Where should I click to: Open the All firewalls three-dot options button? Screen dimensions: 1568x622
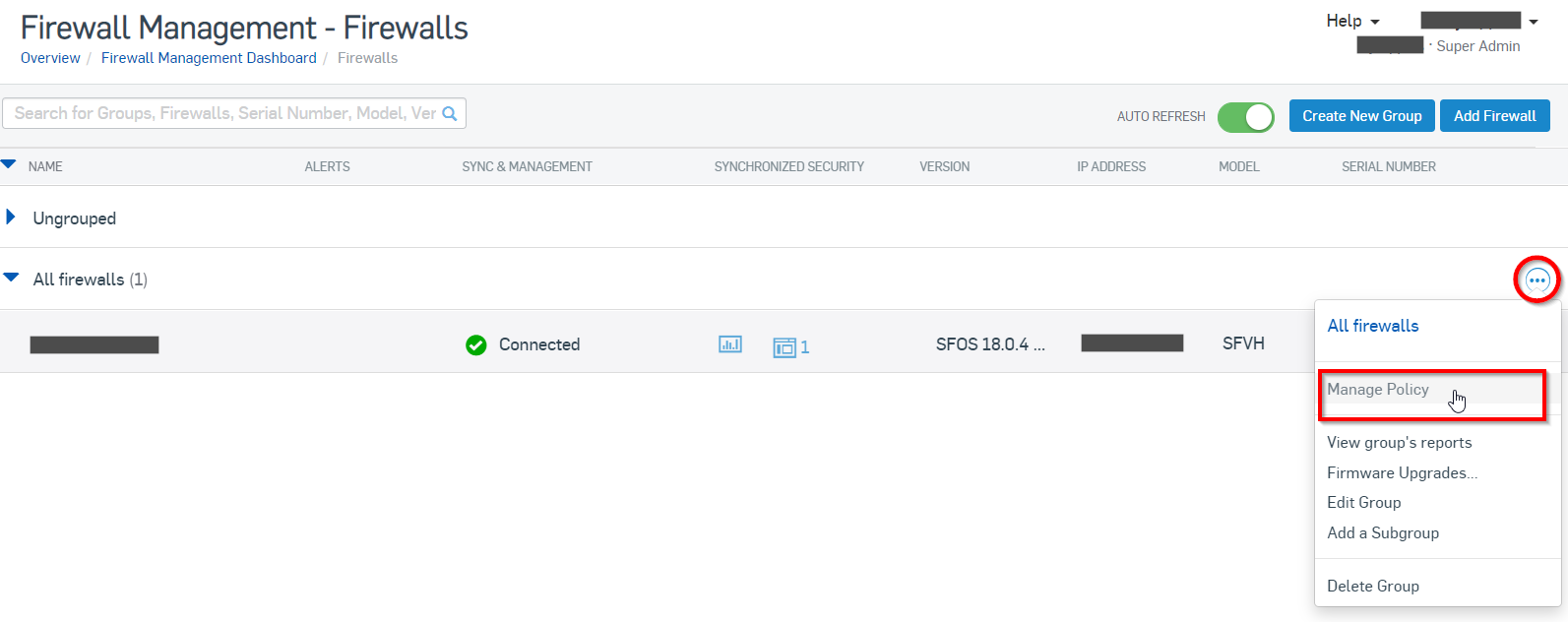[1537, 280]
